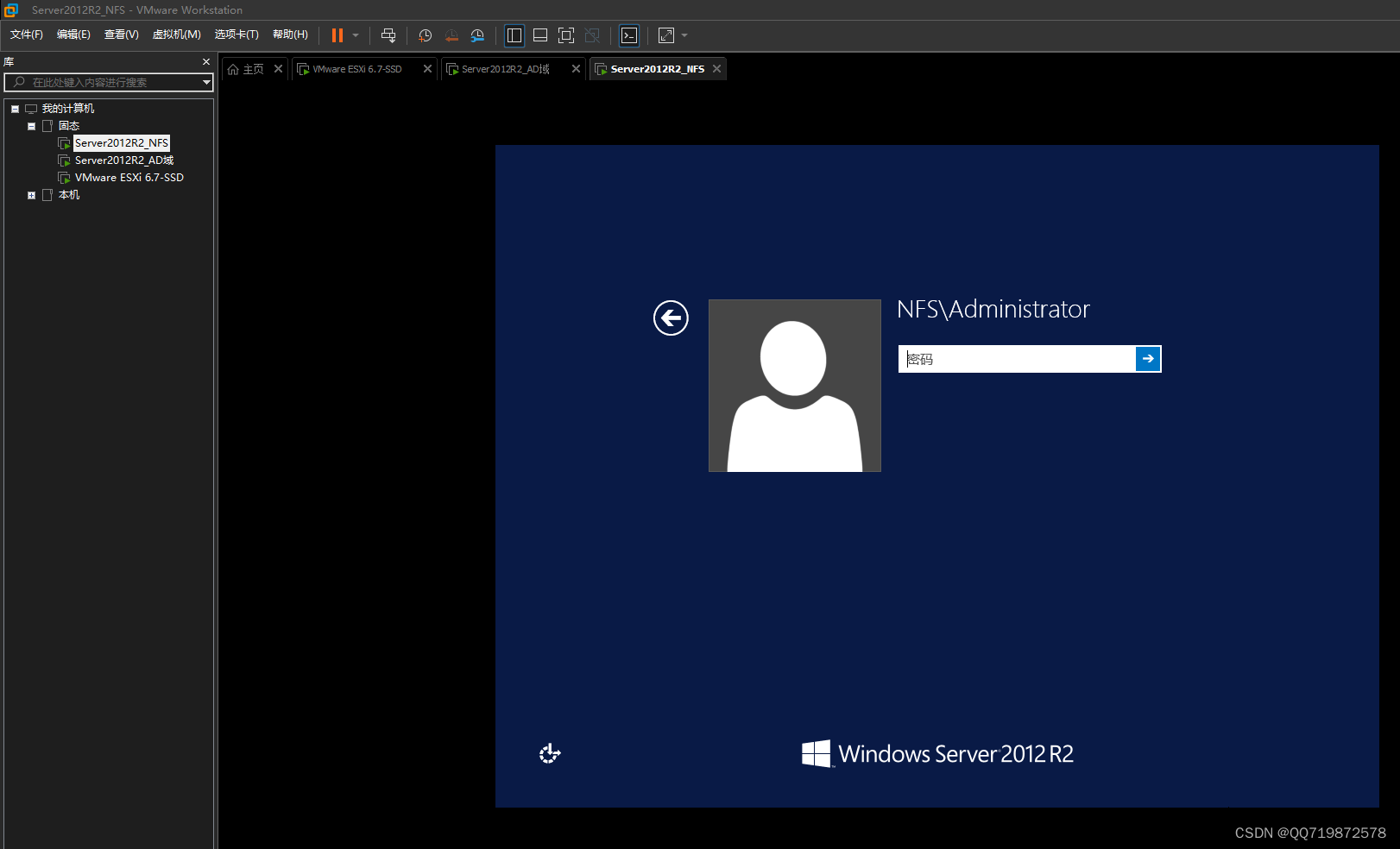1400x849 pixels.
Task: Click the stretch guest display icon
Action: (666, 35)
